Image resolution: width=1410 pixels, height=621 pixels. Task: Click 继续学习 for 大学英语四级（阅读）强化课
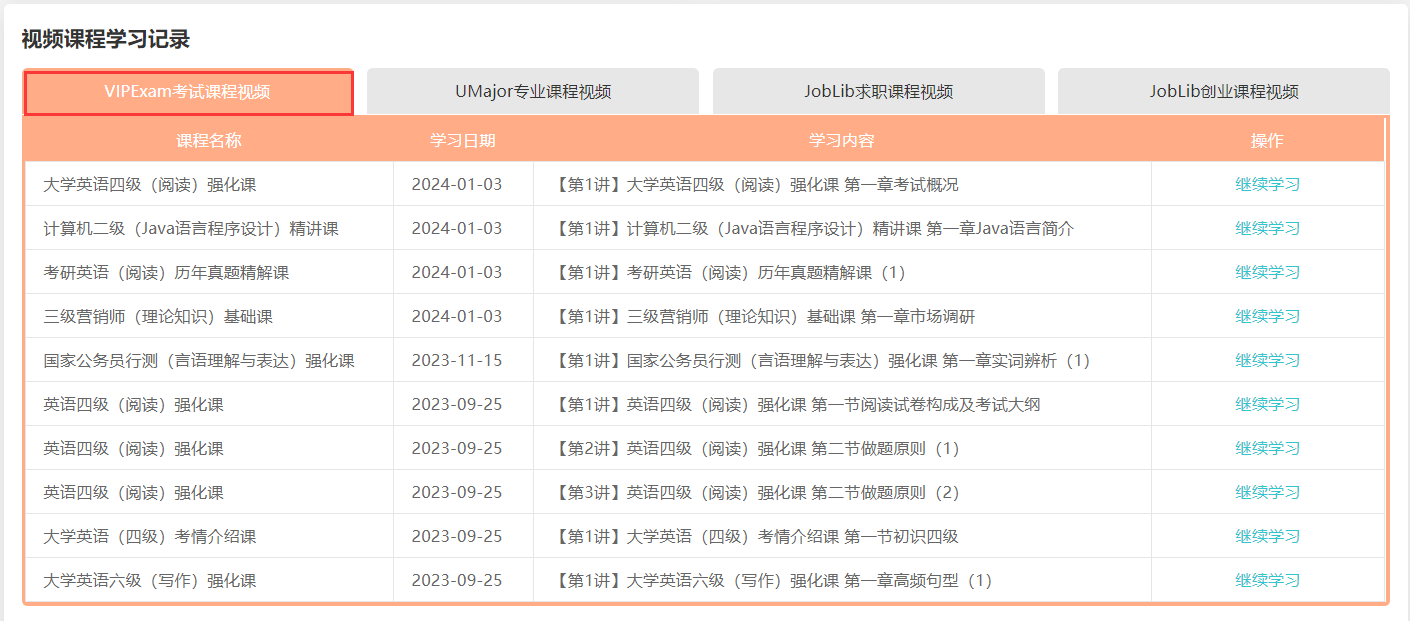1267,184
